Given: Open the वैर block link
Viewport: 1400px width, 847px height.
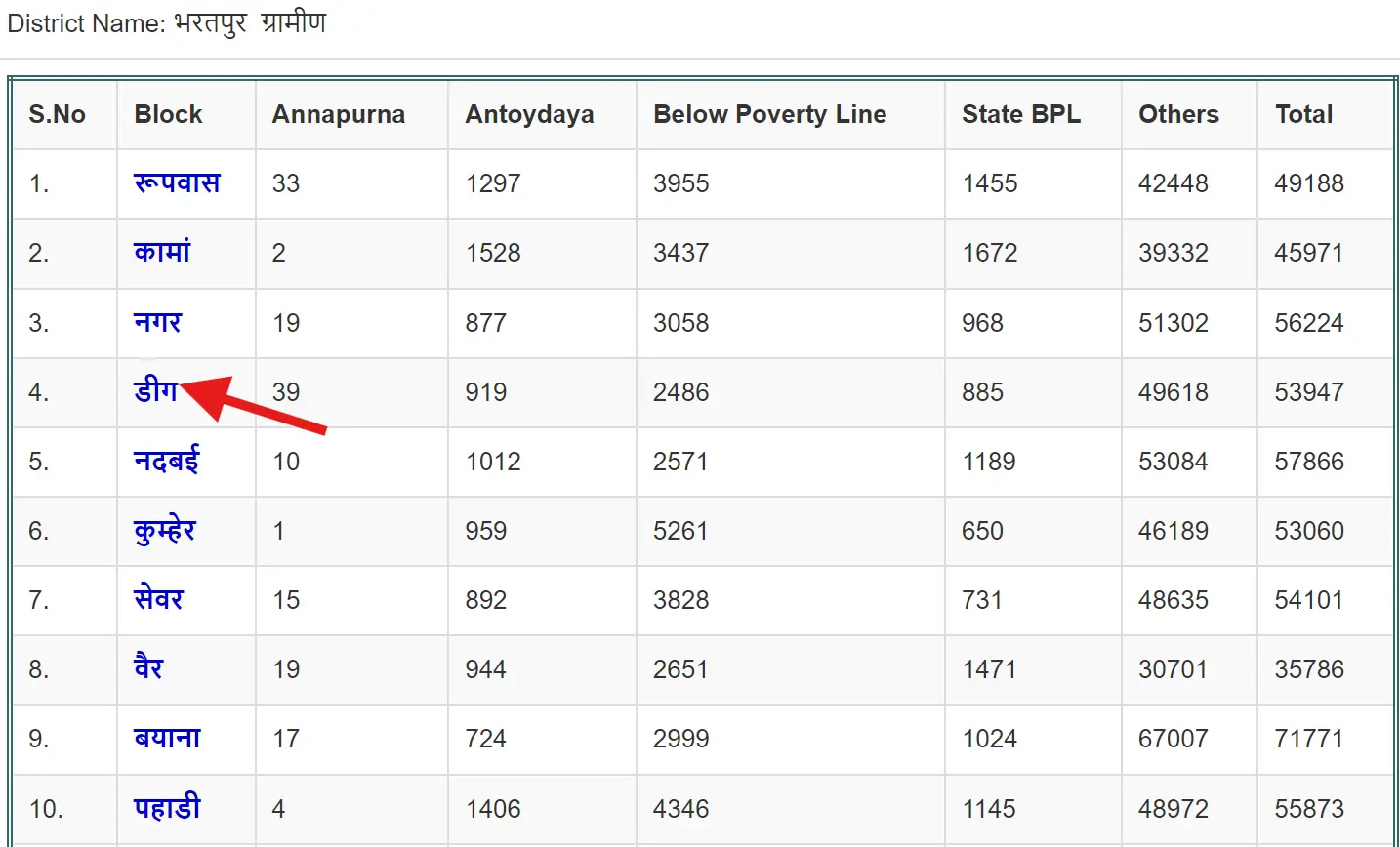Looking at the screenshot, I should [148, 668].
